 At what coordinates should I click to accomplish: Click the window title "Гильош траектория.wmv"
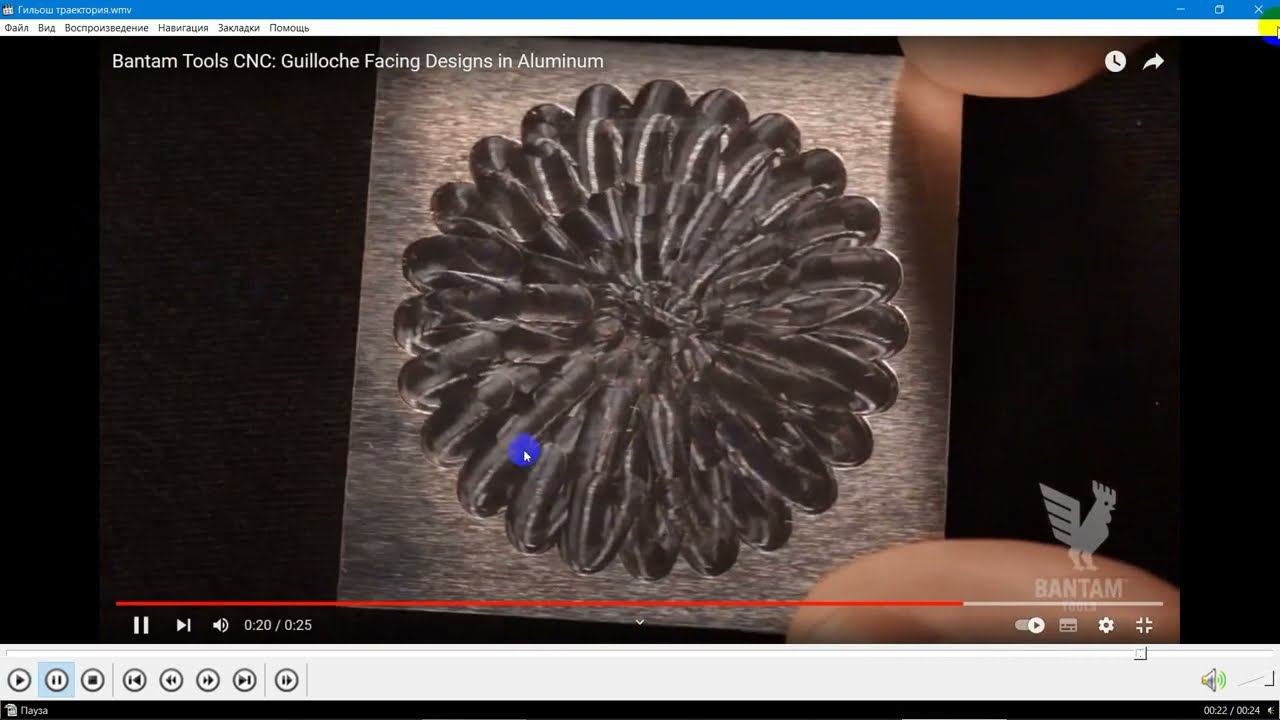75,9
